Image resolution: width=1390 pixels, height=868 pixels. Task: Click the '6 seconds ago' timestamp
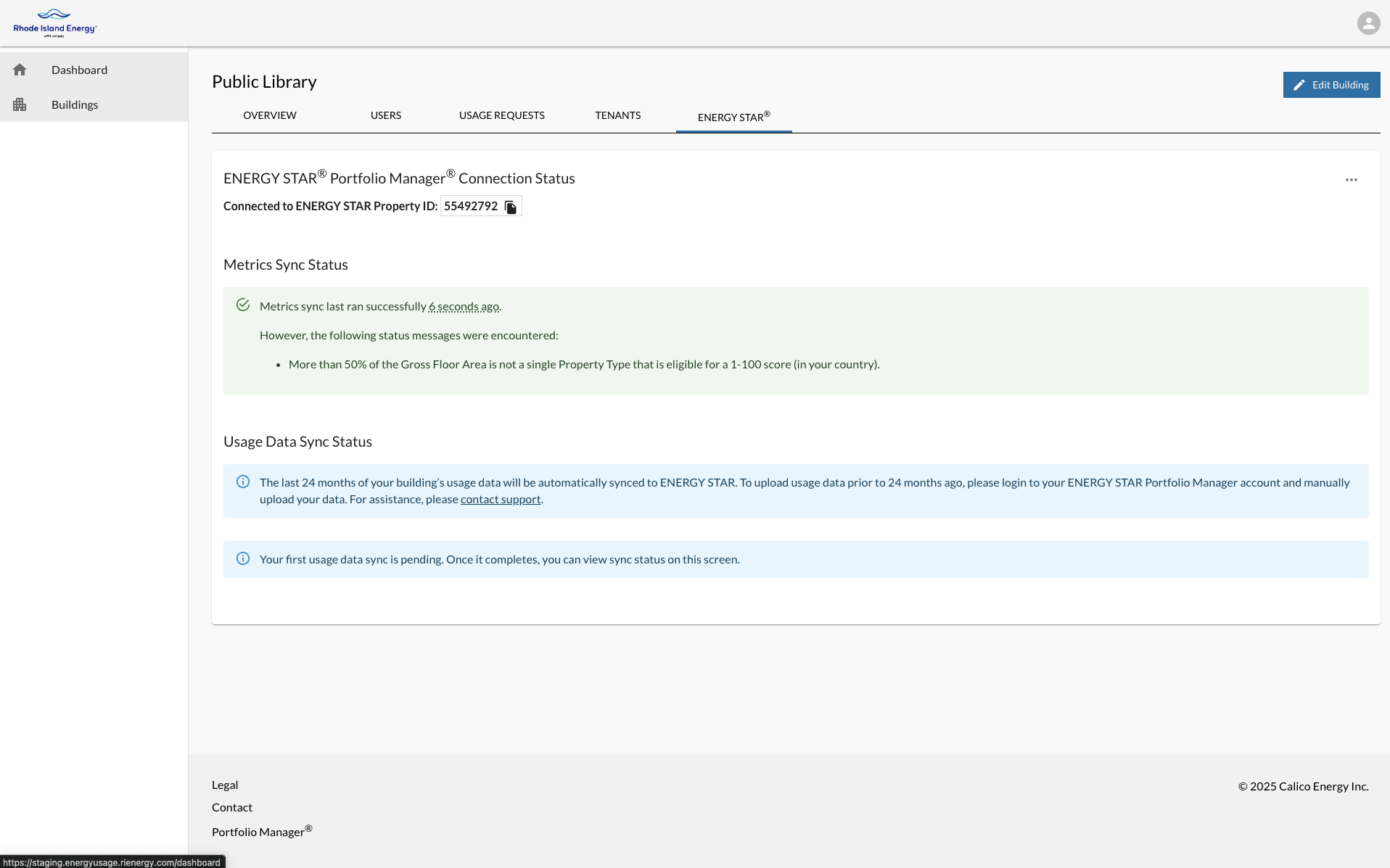point(464,306)
